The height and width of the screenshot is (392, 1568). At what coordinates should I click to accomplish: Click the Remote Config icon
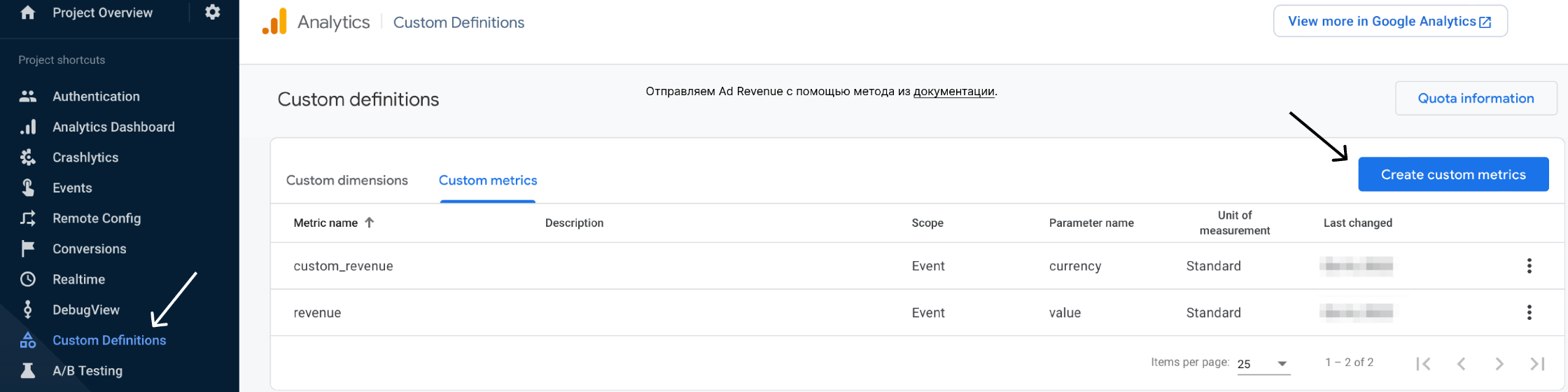point(28,218)
